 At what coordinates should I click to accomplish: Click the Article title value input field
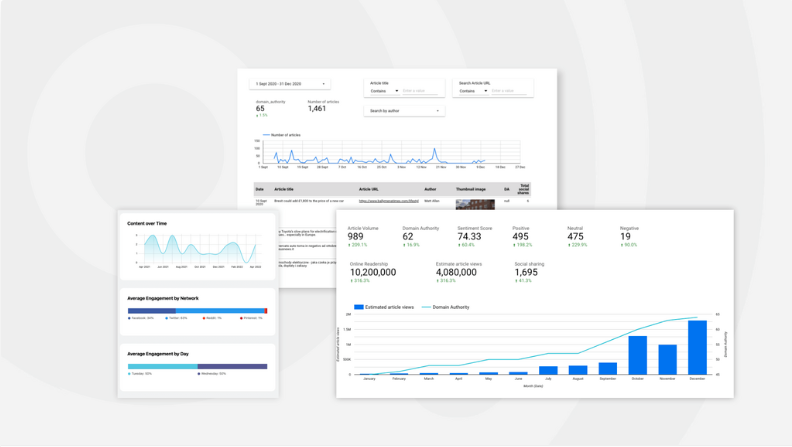[420, 91]
